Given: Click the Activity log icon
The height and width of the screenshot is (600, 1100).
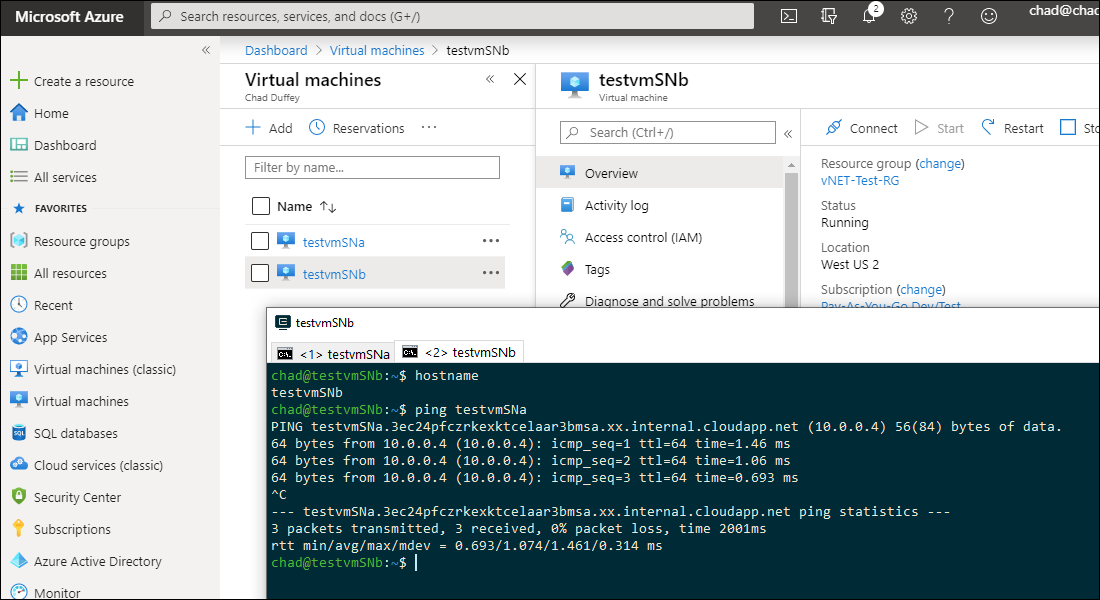Looking at the screenshot, I should pos(568,205).
